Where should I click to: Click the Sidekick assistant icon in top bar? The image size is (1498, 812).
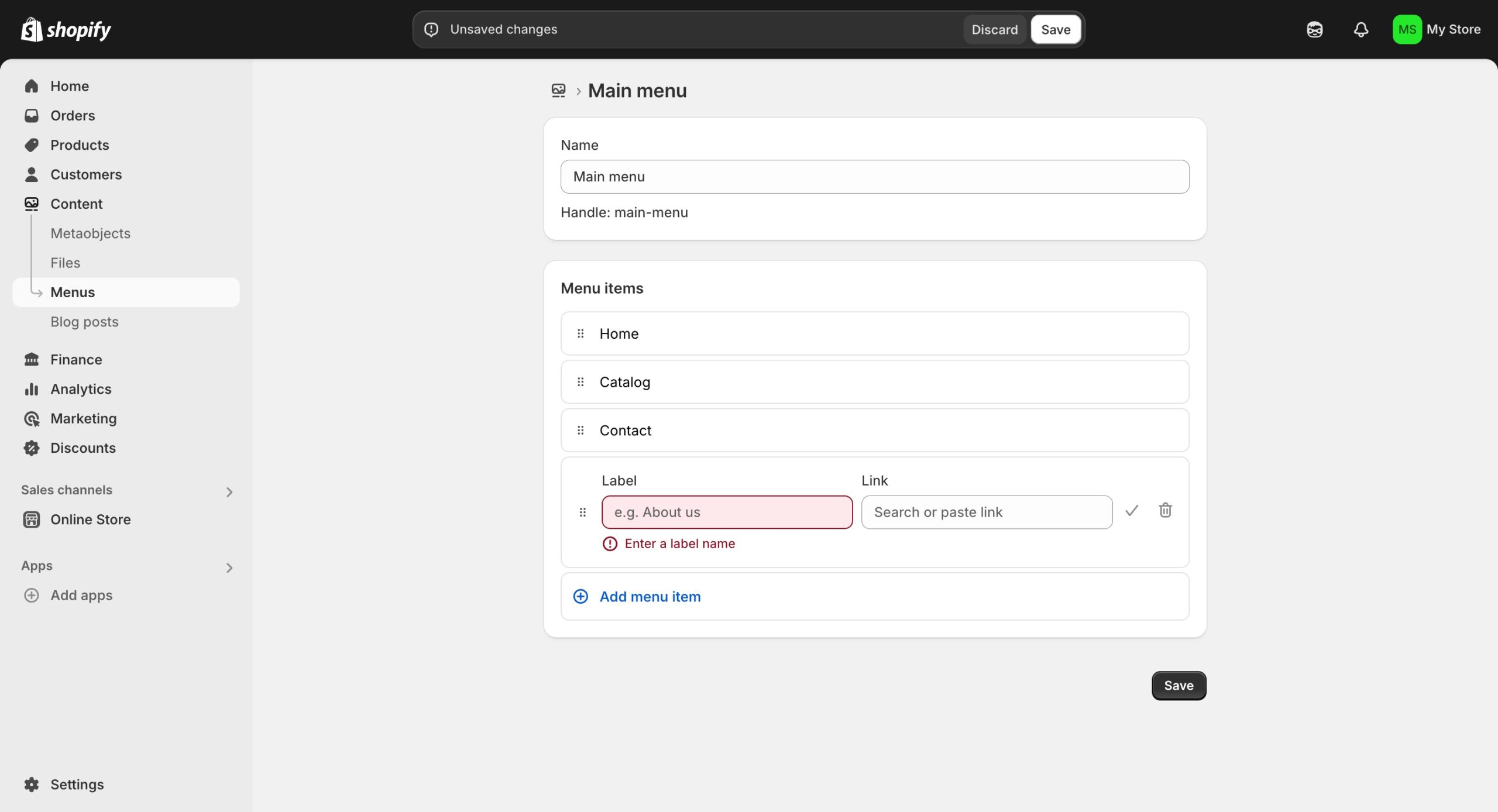click(1314, 29)
